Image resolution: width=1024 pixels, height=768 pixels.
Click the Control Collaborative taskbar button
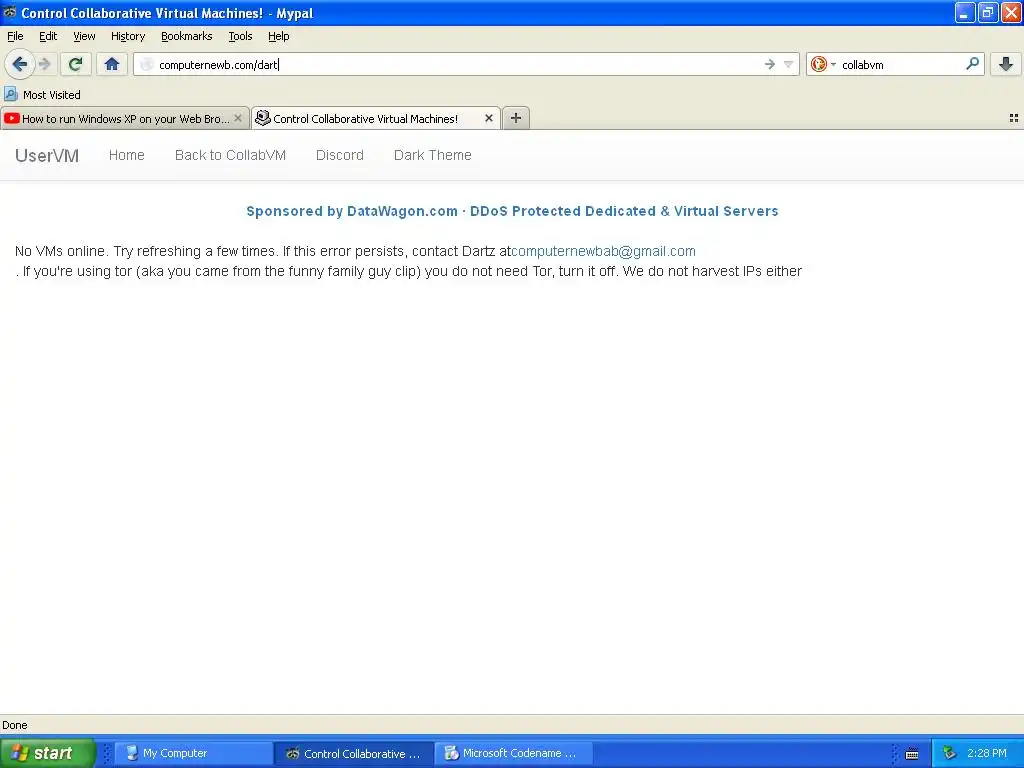click(353, 753)
